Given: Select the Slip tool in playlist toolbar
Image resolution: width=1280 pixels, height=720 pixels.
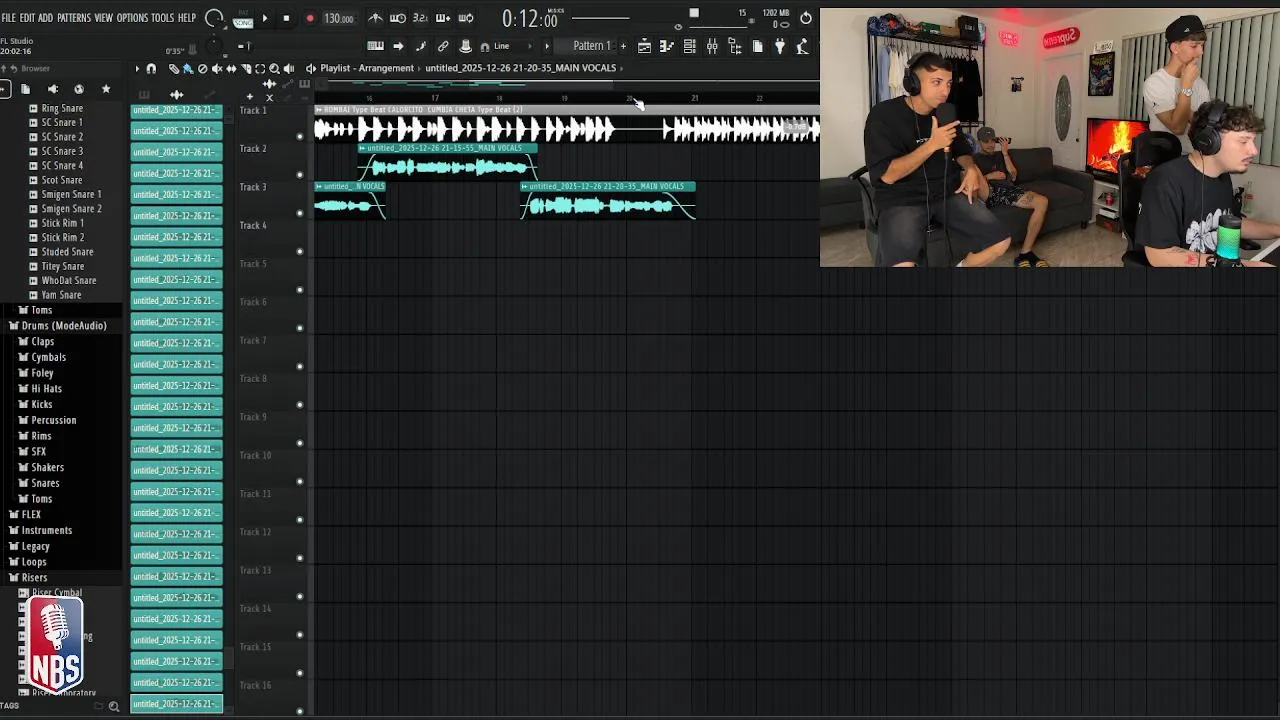Looking at the screenshot, I should 231,68.
